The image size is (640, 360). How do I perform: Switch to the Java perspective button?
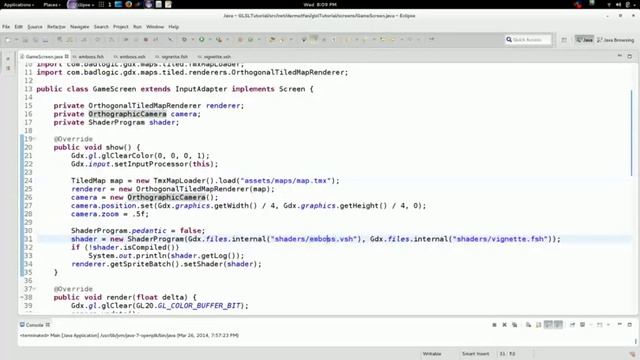(584, 40)
